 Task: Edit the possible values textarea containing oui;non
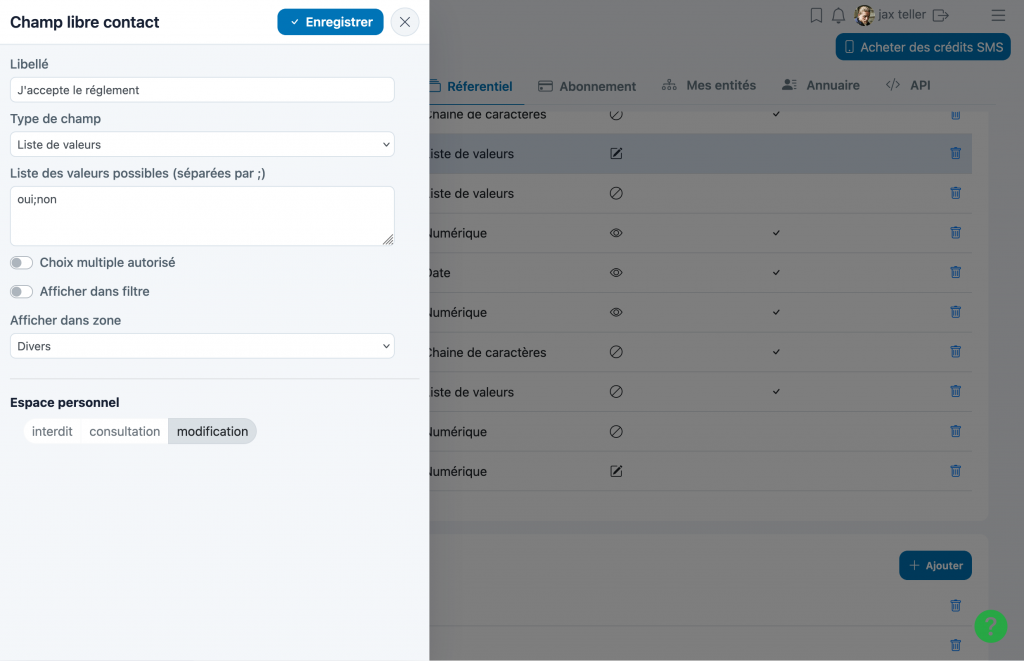[x=202, y=216]
